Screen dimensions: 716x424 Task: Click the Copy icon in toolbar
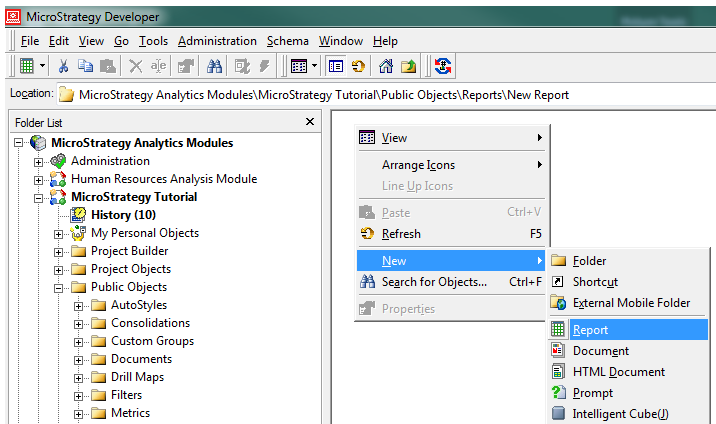point(85,66)
